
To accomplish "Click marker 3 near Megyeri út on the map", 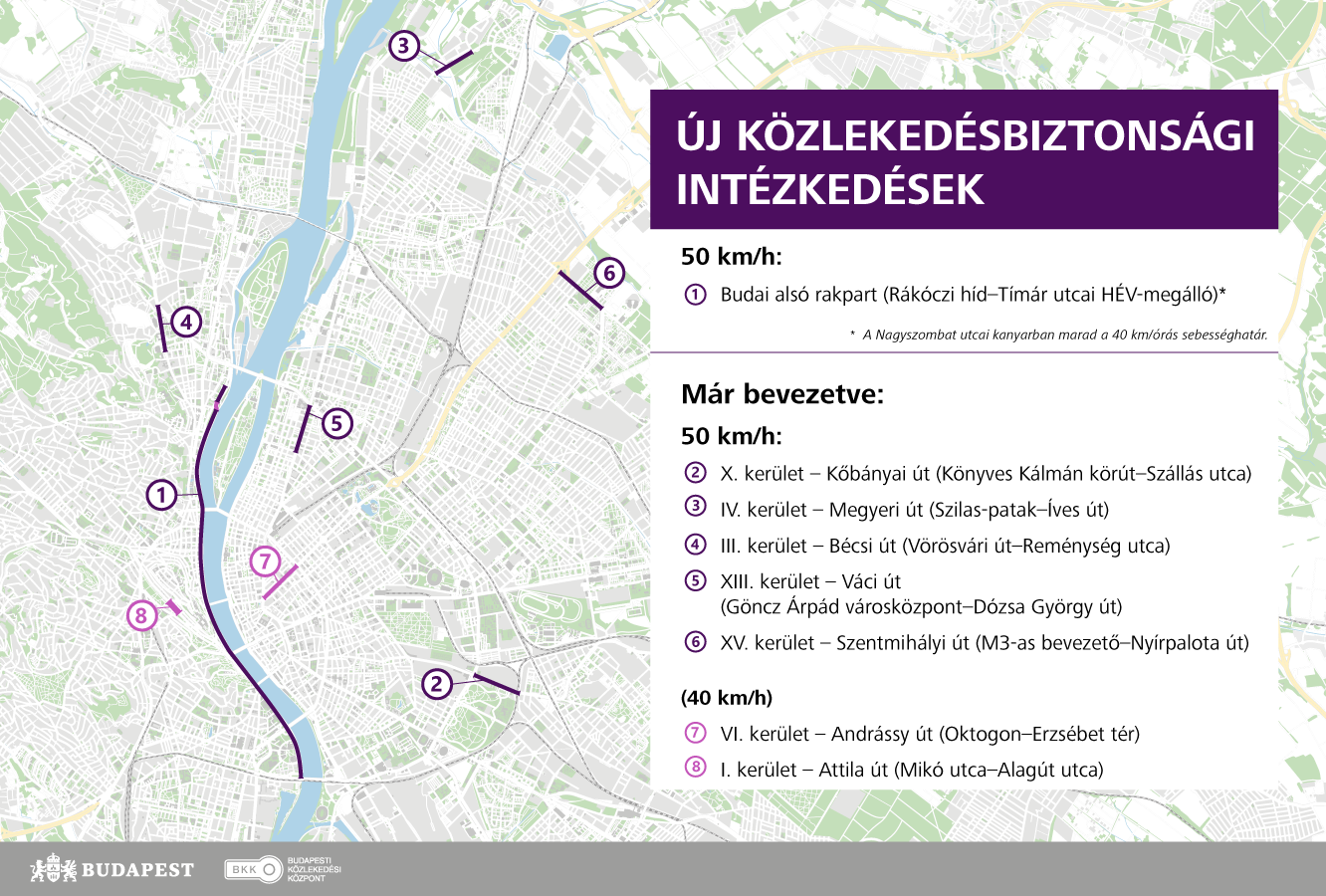I will [x=403, y=45].
